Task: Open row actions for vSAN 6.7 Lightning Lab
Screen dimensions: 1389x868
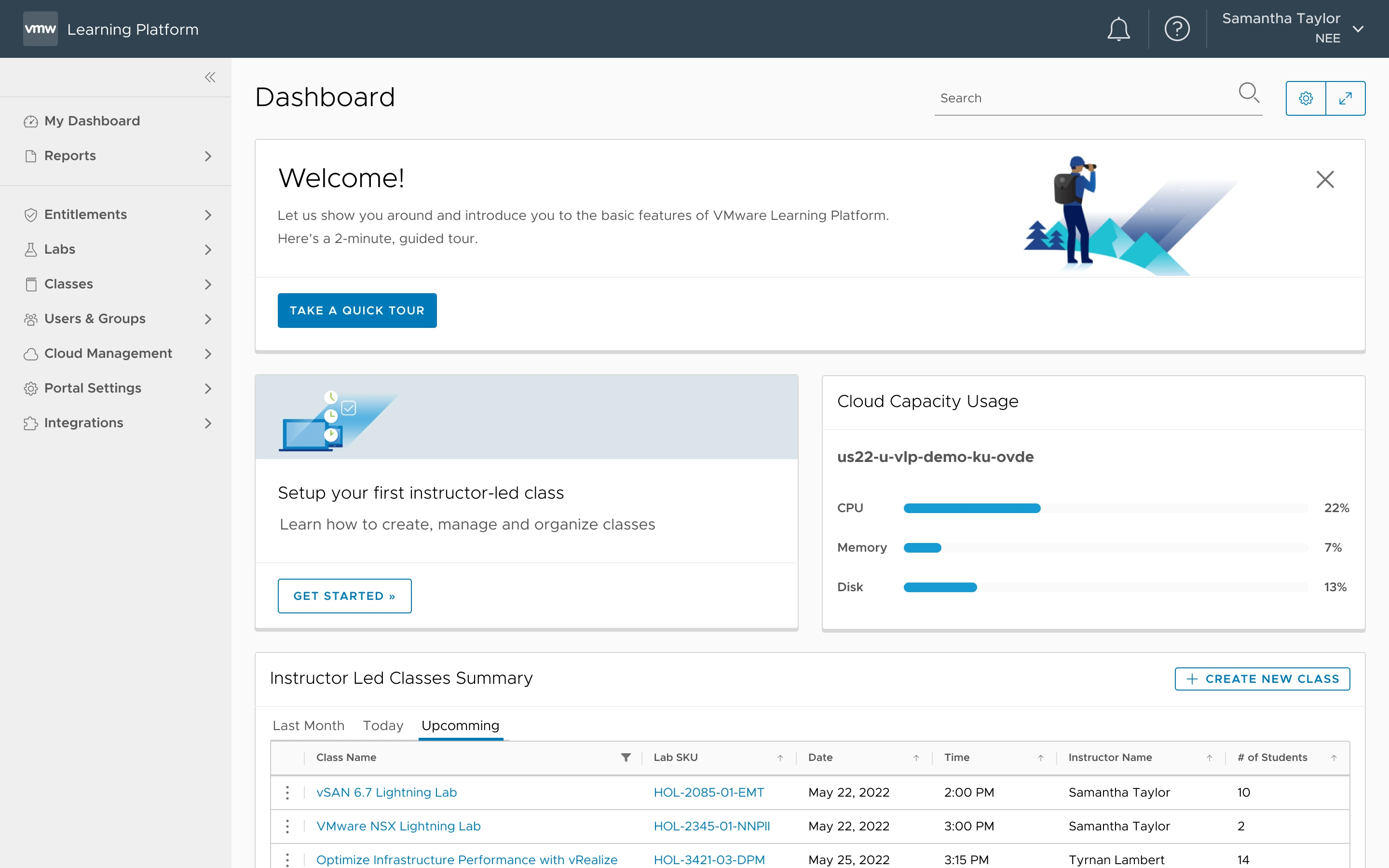Action: (287, 792)
